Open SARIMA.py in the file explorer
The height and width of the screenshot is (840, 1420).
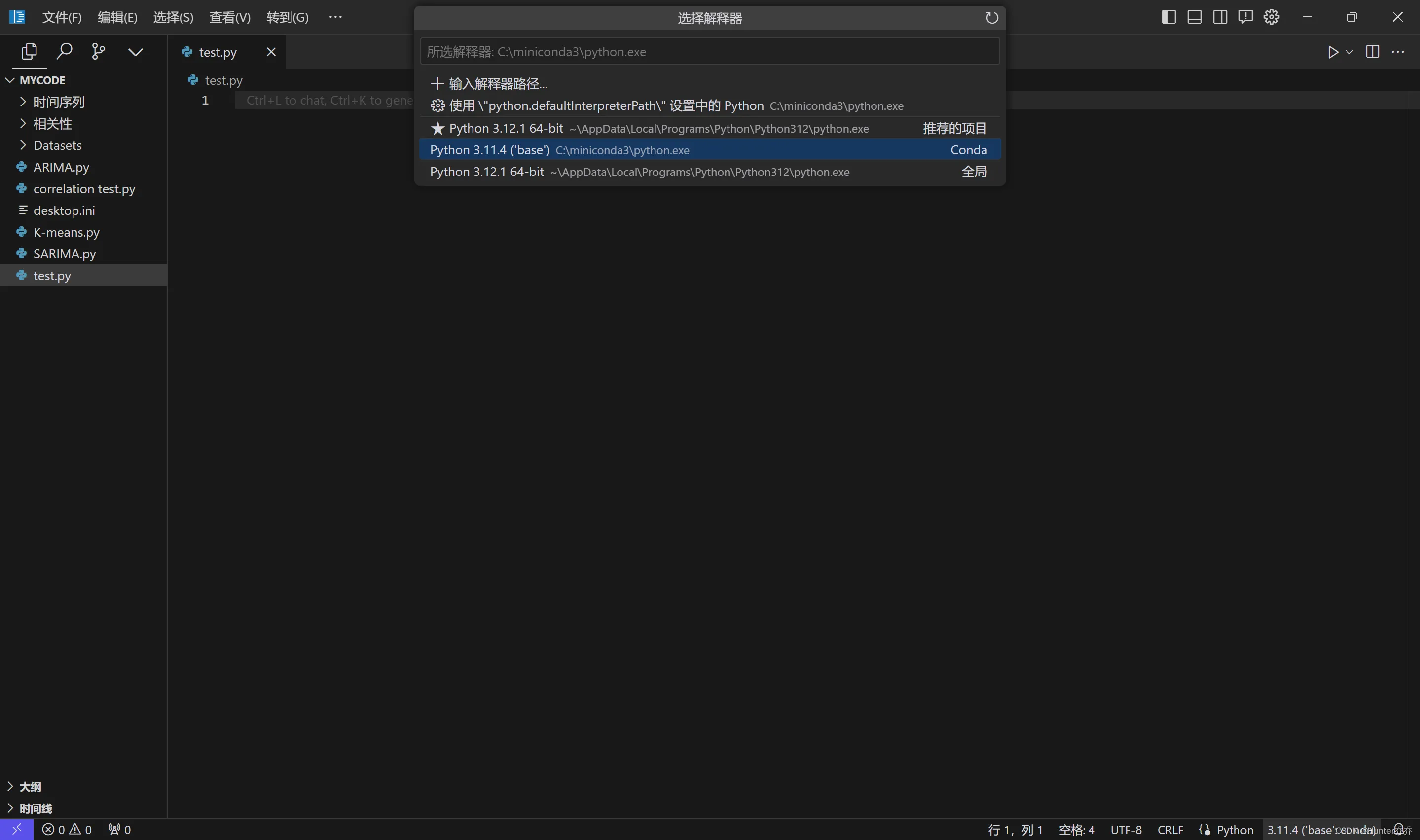65,253
